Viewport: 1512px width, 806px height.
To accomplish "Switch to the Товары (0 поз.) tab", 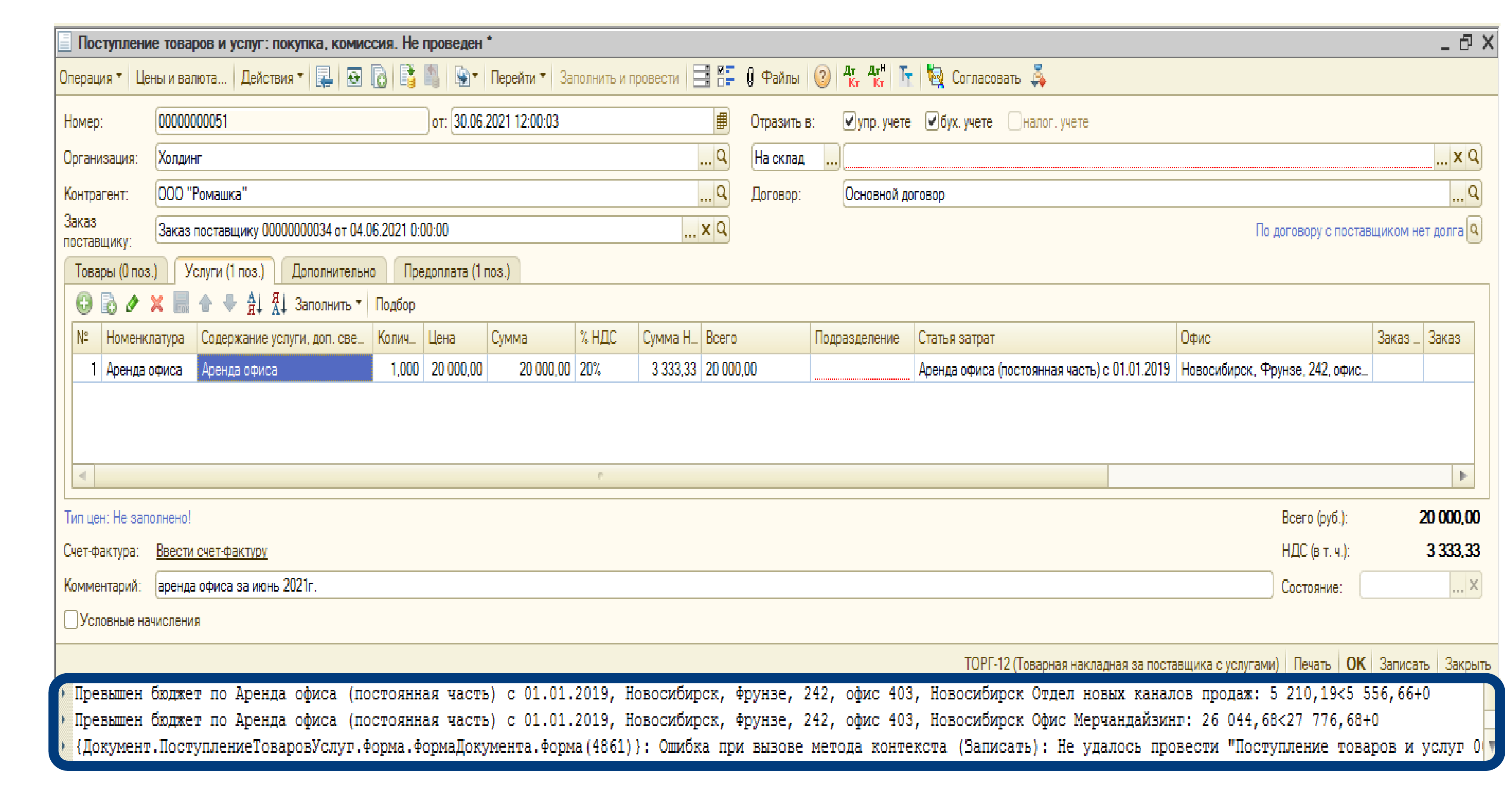I will pos(115,271).
